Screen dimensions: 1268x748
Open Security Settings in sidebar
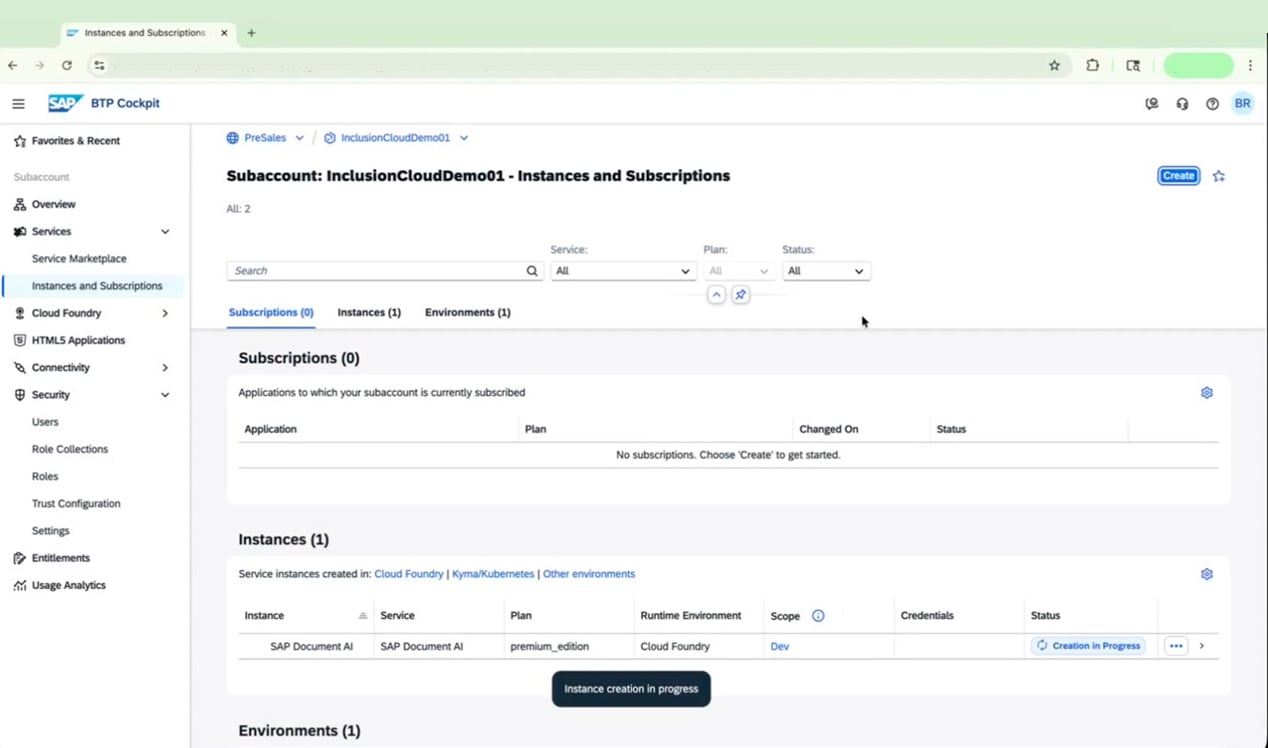pyautogui.click(x=51, y=531)
